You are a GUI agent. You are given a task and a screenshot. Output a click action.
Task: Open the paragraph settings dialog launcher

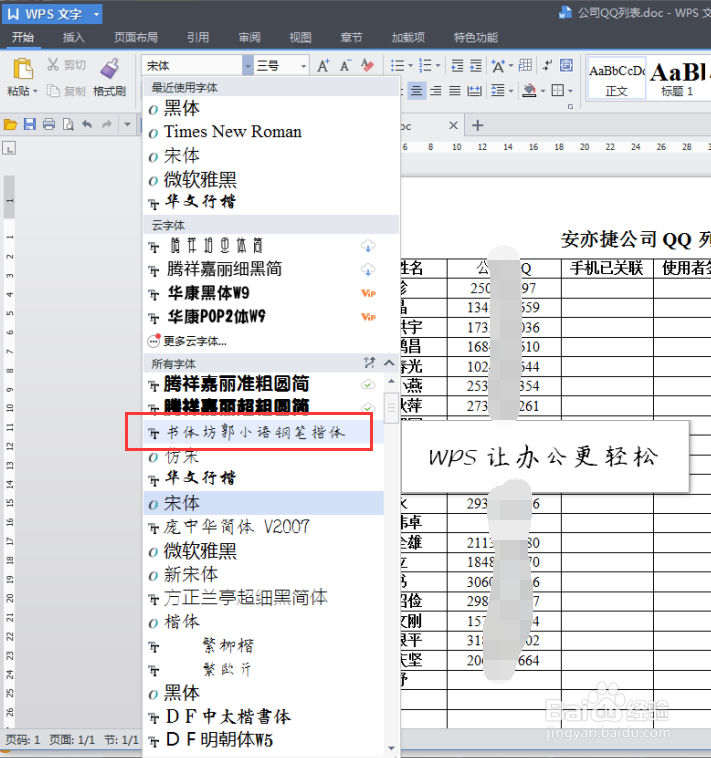570,106
